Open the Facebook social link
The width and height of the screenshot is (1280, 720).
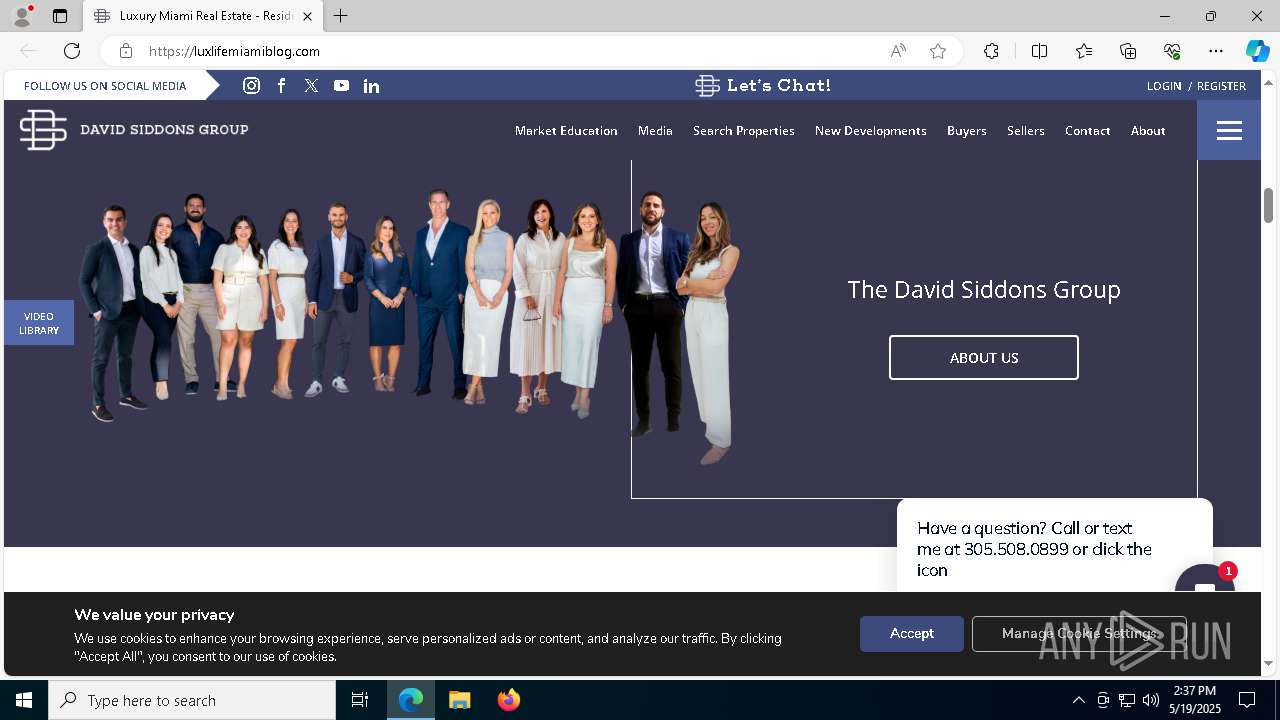tap(282, 86)
